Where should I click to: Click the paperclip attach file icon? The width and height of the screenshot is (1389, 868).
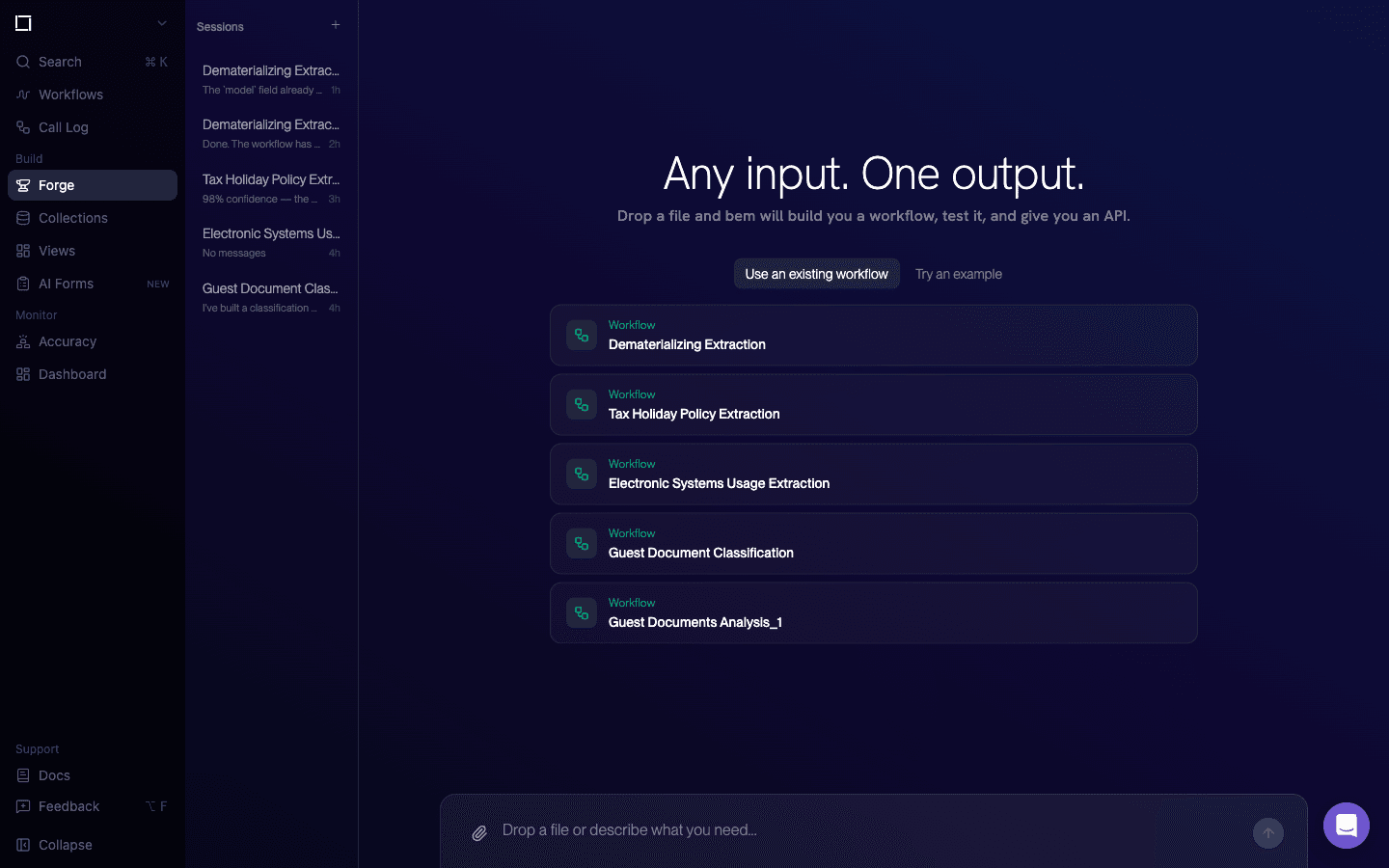coord(479,832)
